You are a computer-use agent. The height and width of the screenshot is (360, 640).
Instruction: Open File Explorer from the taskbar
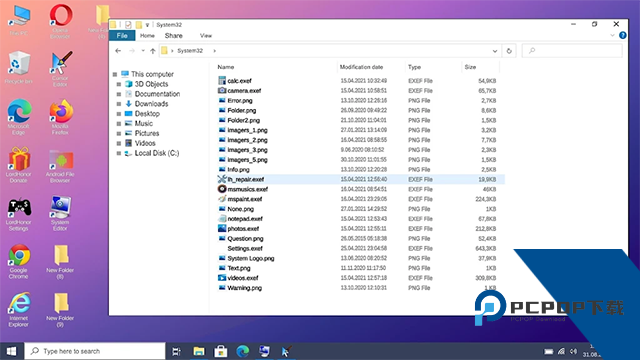[199, 351]
